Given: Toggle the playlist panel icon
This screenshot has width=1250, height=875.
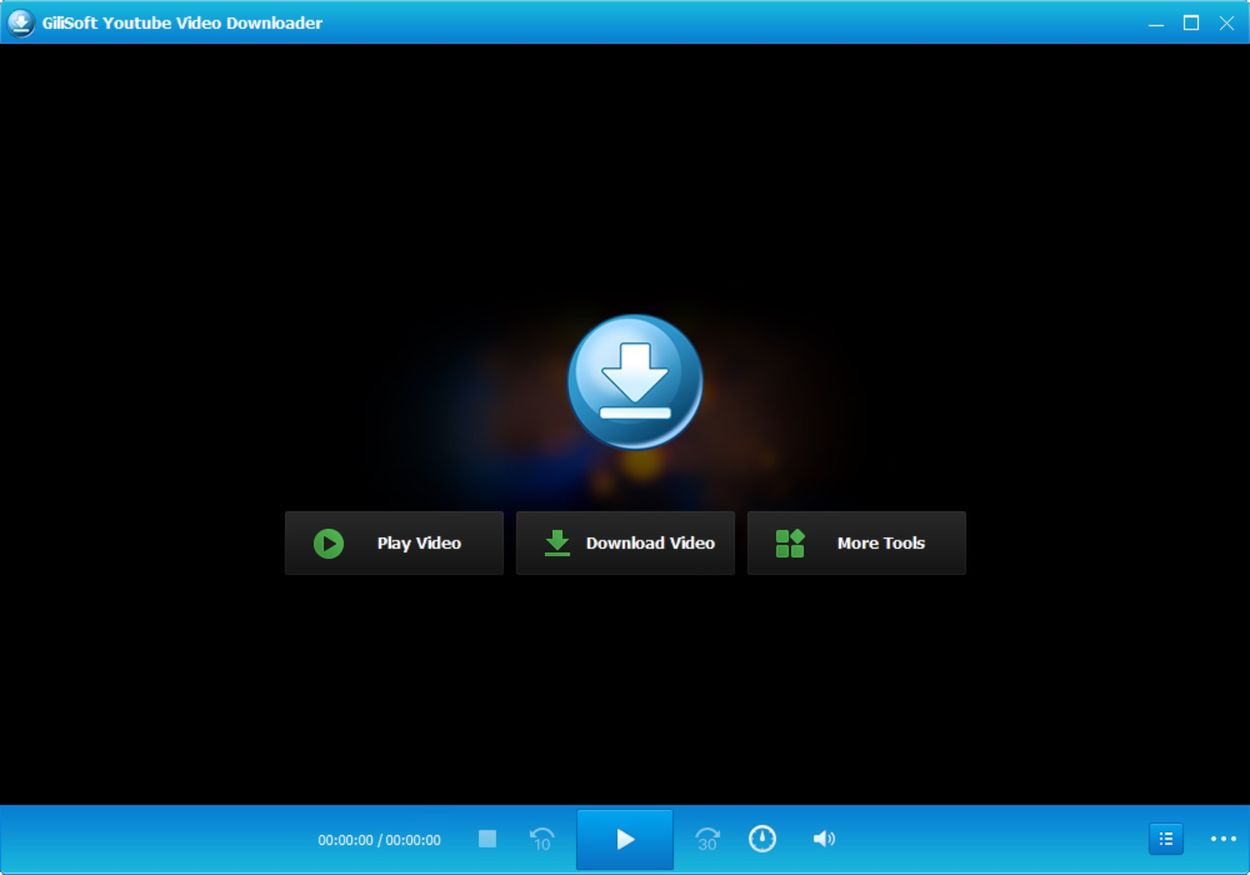Looking at the screenshot, I should (x=1166, y=839).
